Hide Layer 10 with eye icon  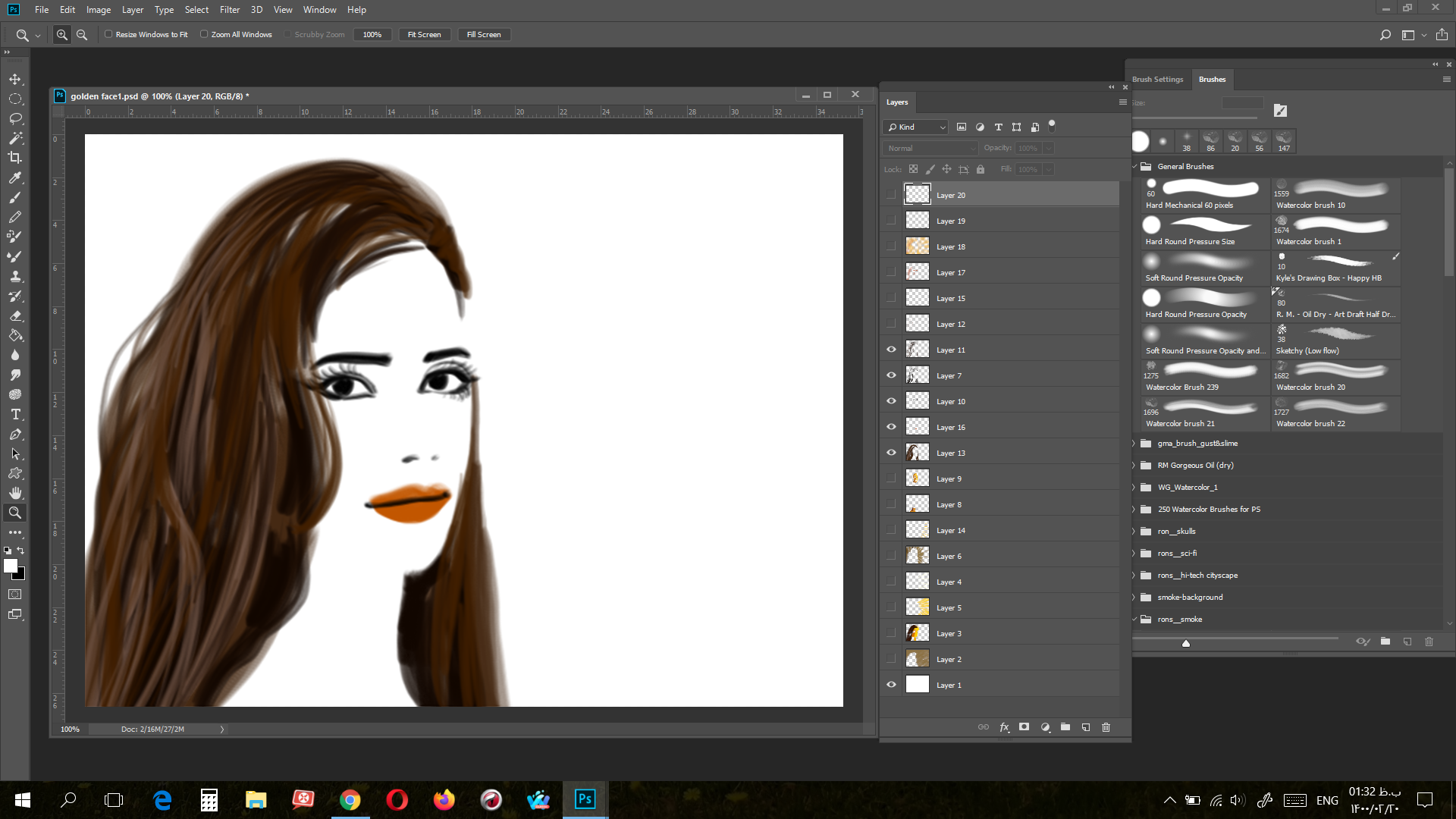coord(891,401)
